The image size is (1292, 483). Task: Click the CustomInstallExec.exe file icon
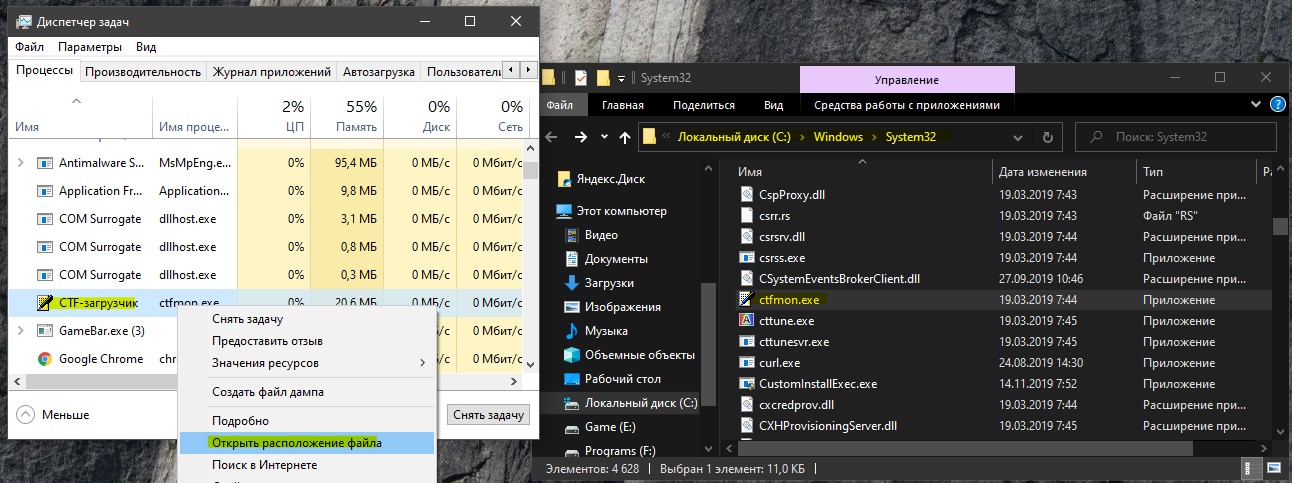[x=745, y=383]
